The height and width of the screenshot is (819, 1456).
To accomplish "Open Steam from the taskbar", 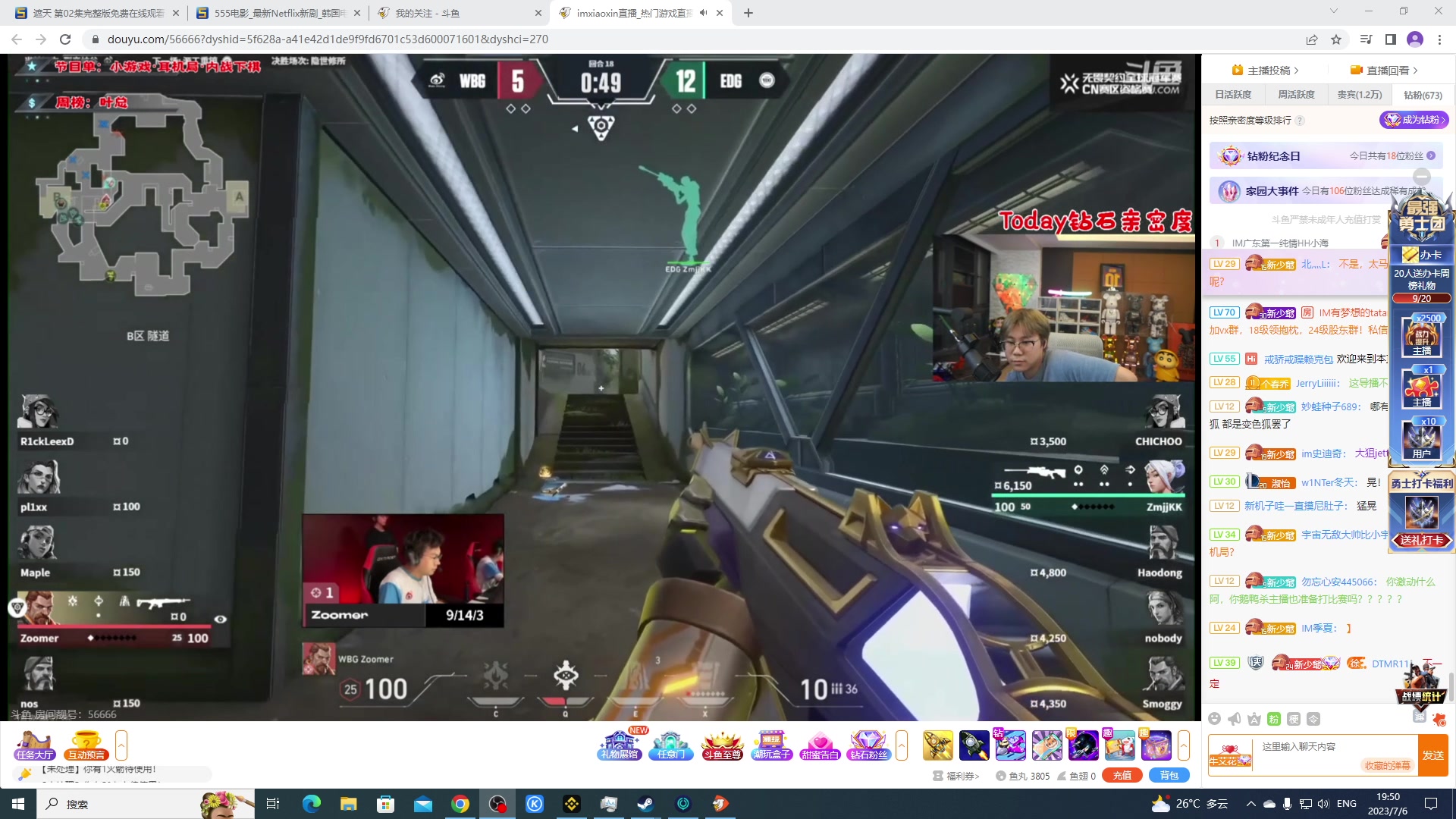I will [x=646, y=804].
